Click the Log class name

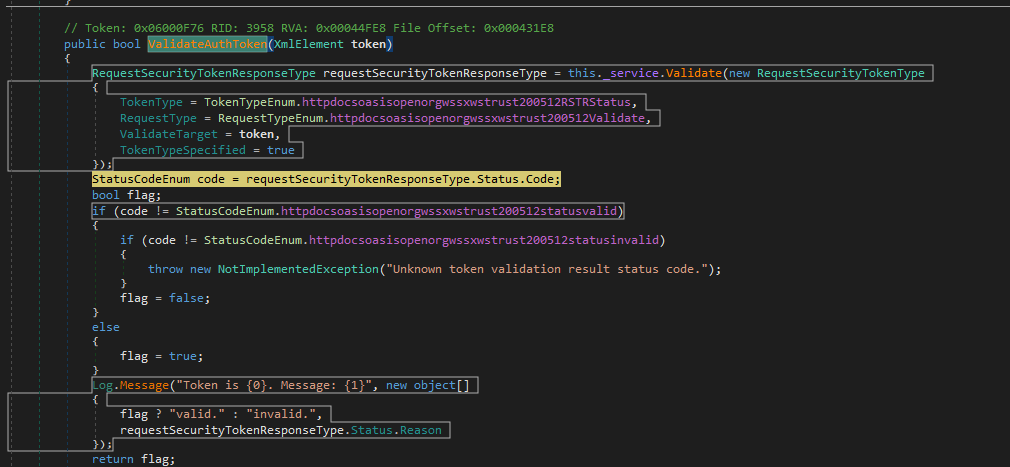pyautogui.click(x=102, y=385)
